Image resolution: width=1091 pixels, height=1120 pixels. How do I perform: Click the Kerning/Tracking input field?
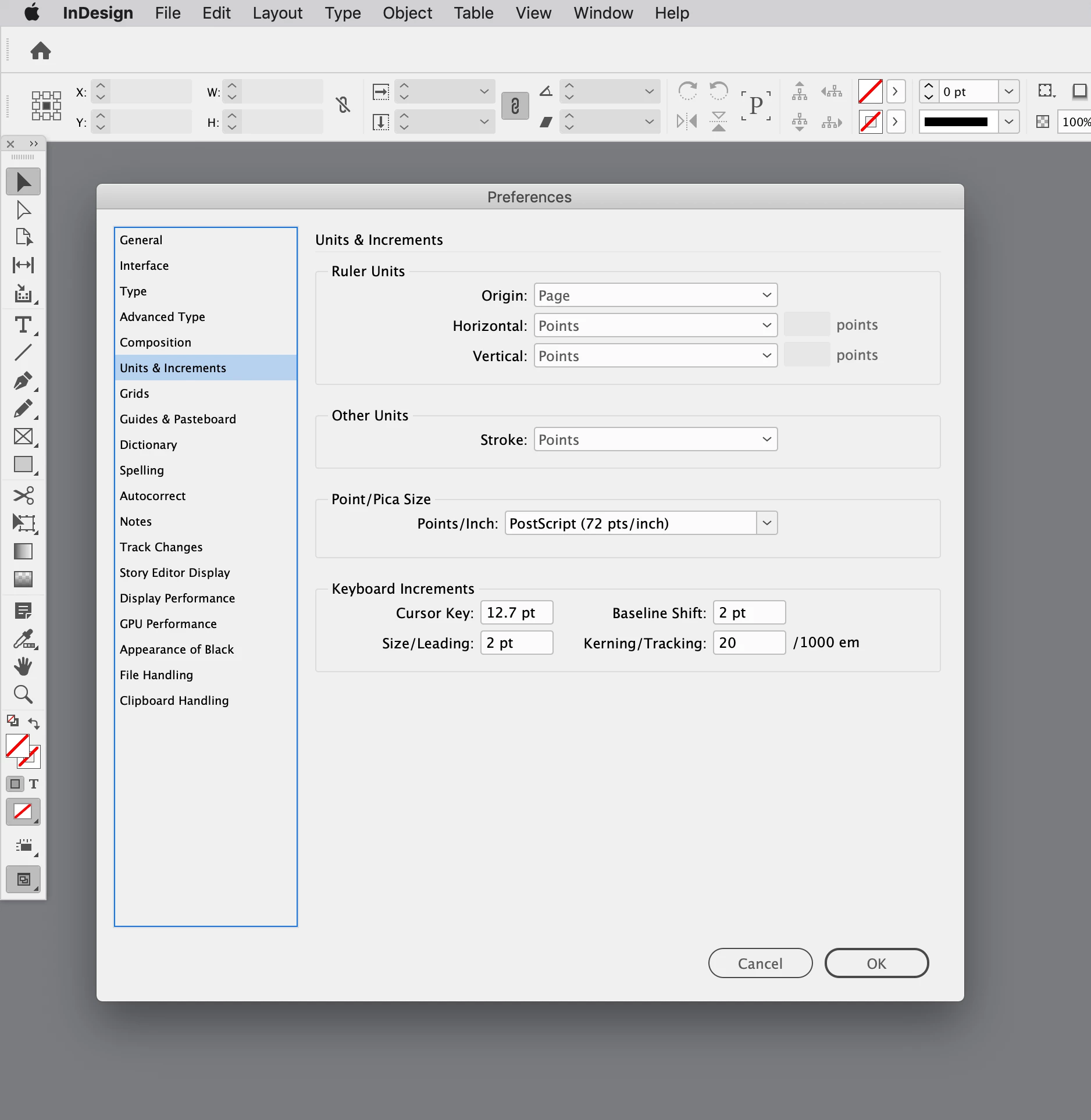point(749,643)
